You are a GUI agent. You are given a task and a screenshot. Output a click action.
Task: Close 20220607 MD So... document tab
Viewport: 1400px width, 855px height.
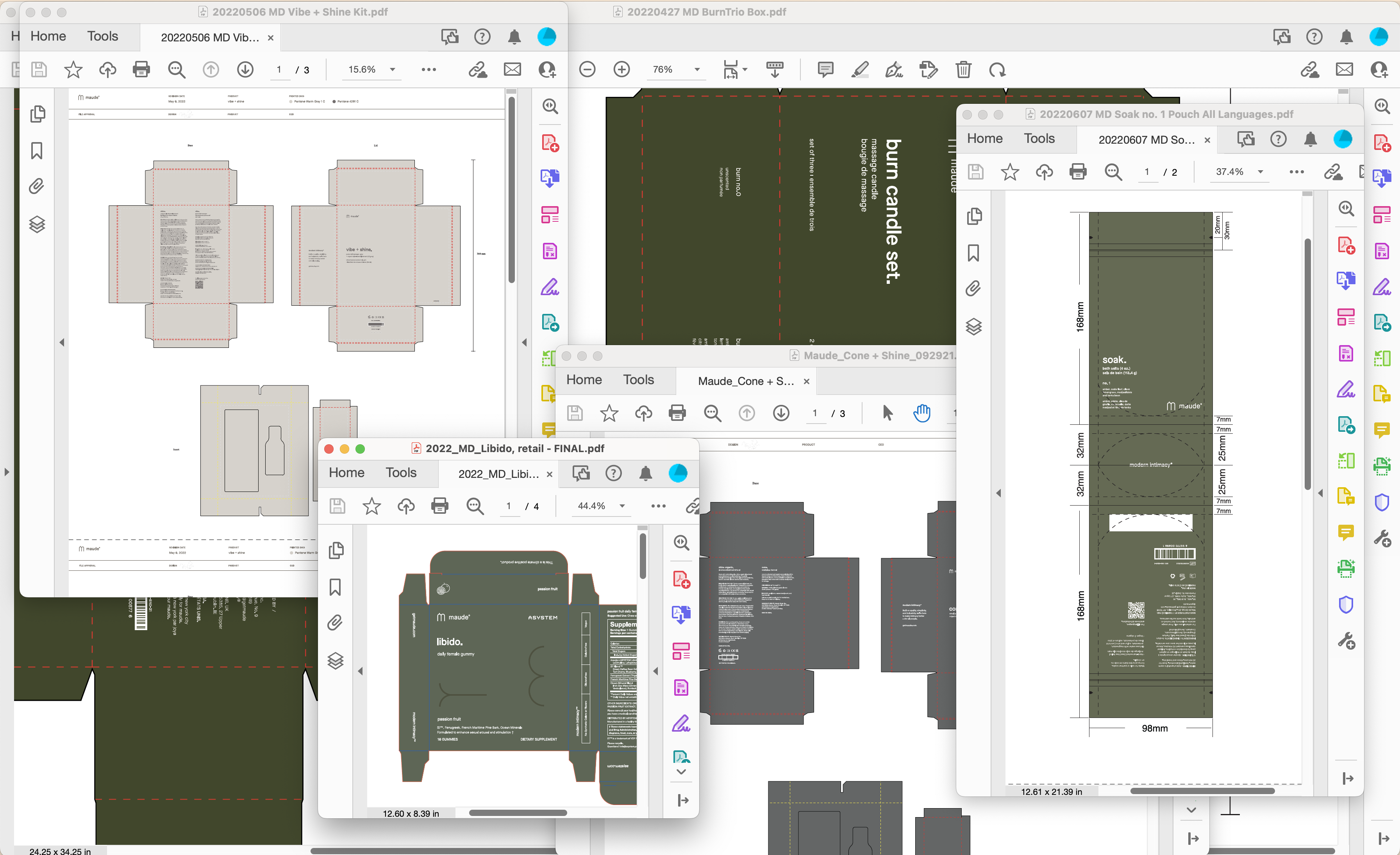click(x=1207, y=140)
